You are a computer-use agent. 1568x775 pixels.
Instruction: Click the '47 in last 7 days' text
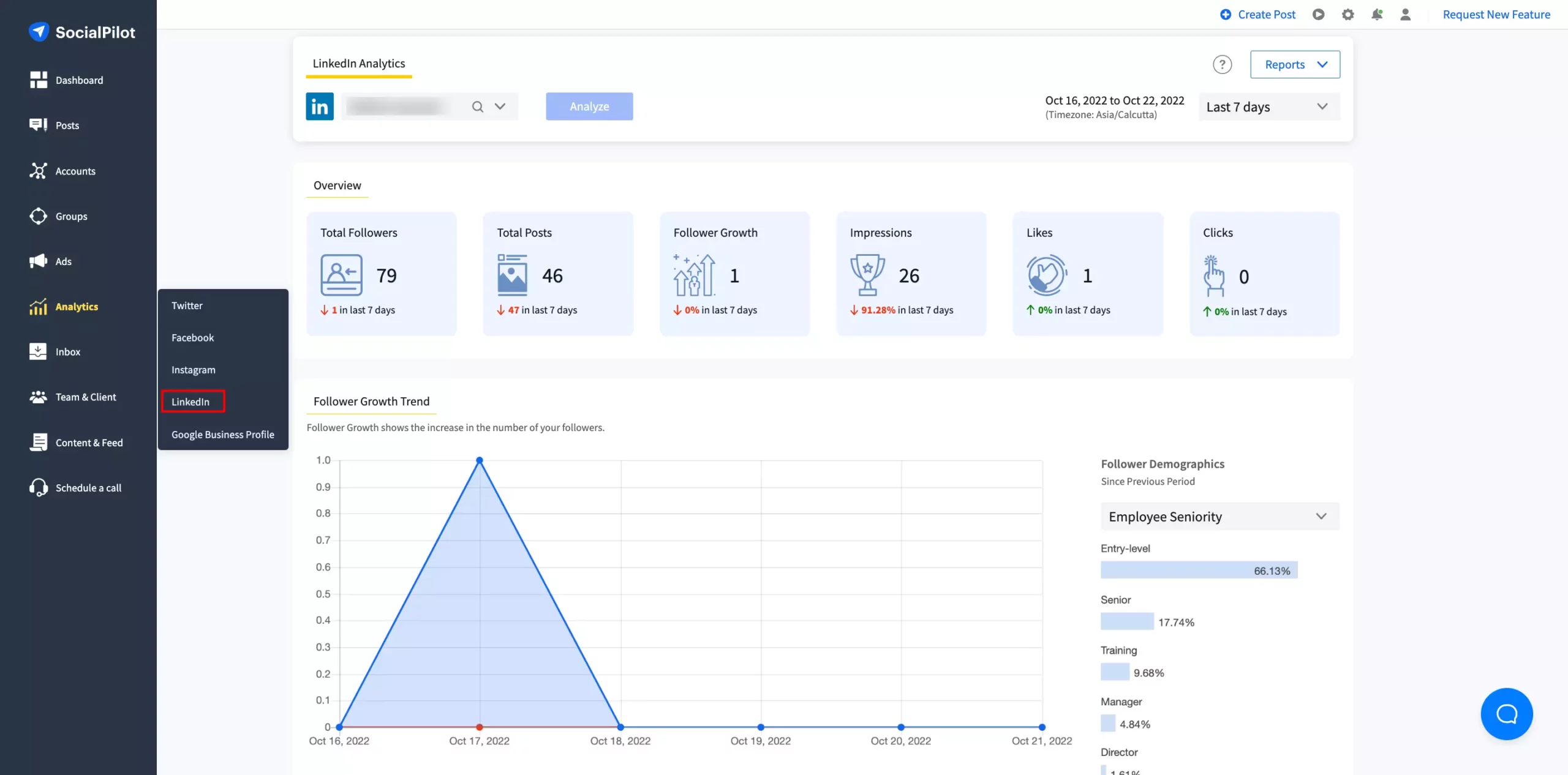[x=542, y=310]
